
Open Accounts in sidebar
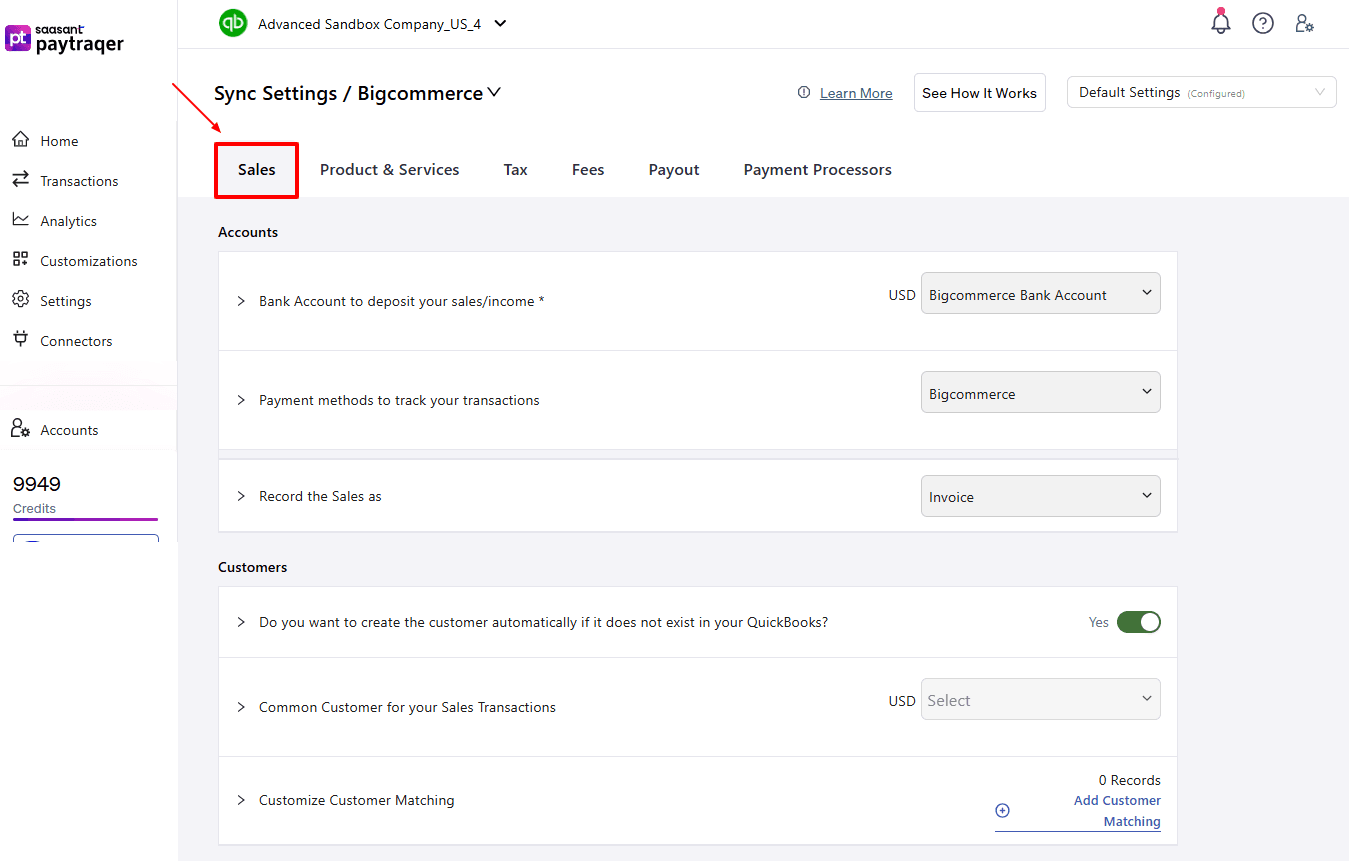coord(69,430)
